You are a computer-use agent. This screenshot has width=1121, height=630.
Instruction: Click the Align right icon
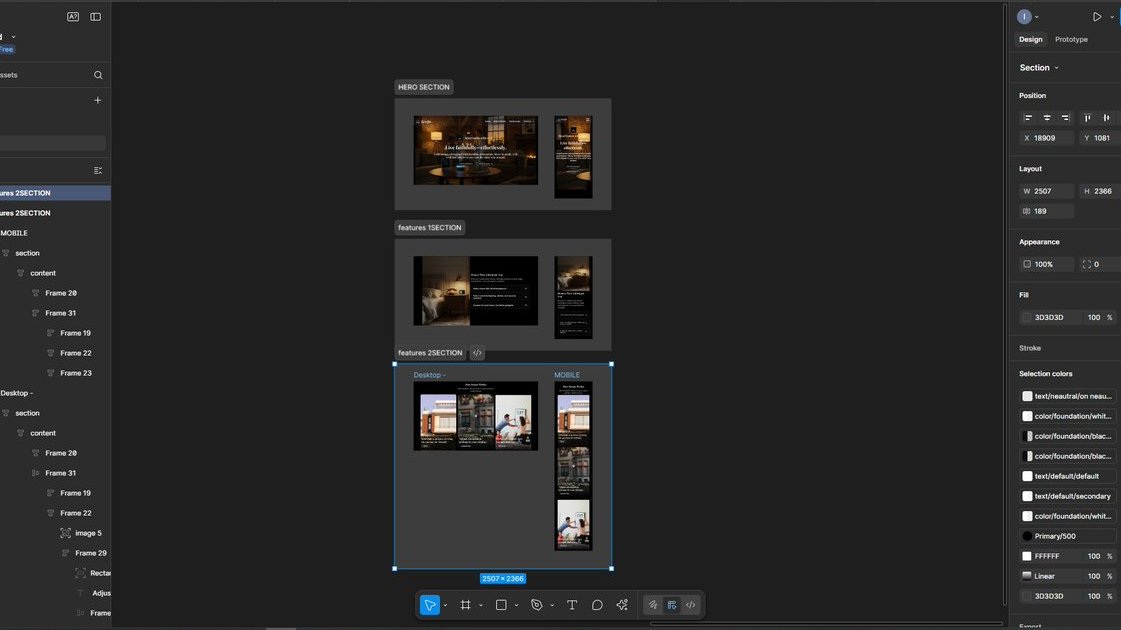tap(1065, 118)
